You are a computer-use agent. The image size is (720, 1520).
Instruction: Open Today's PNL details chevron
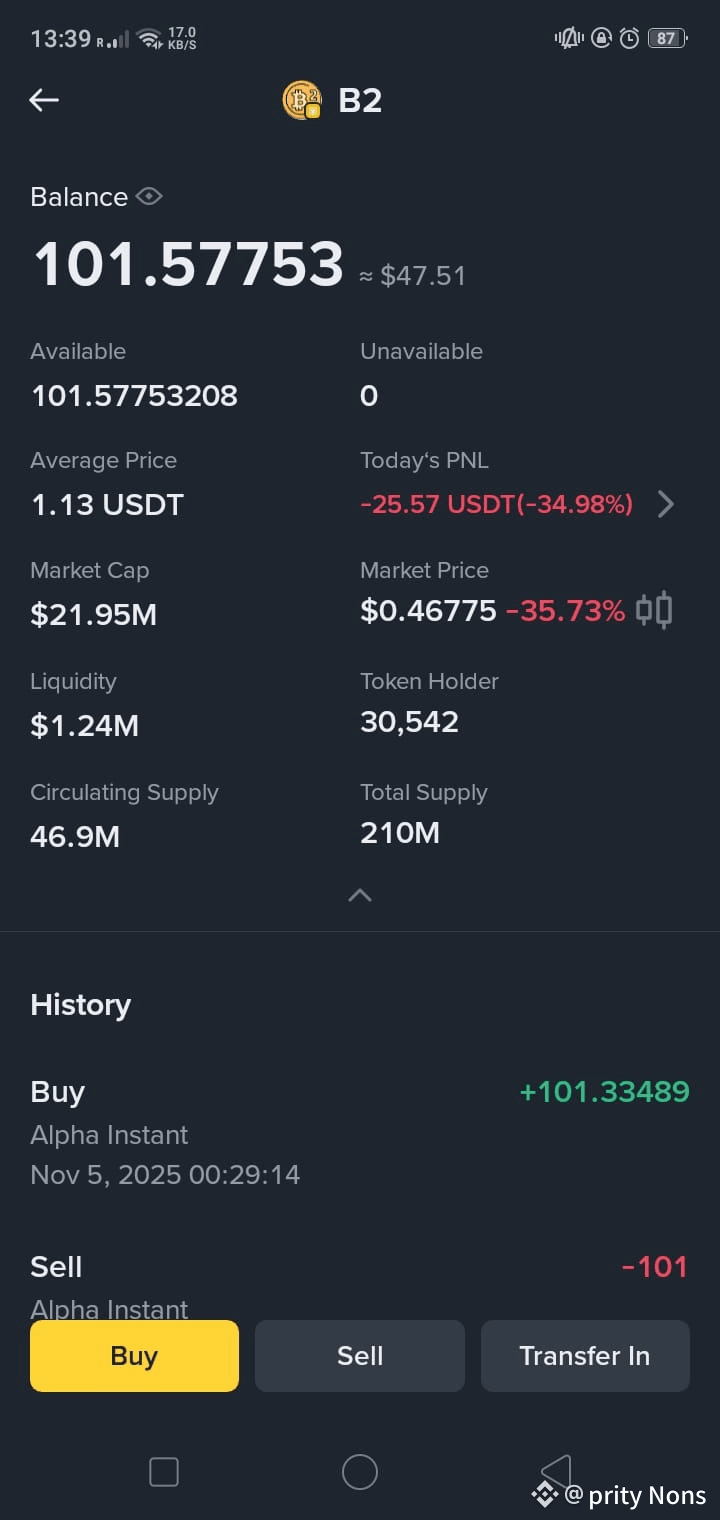[x=666, y=504]
